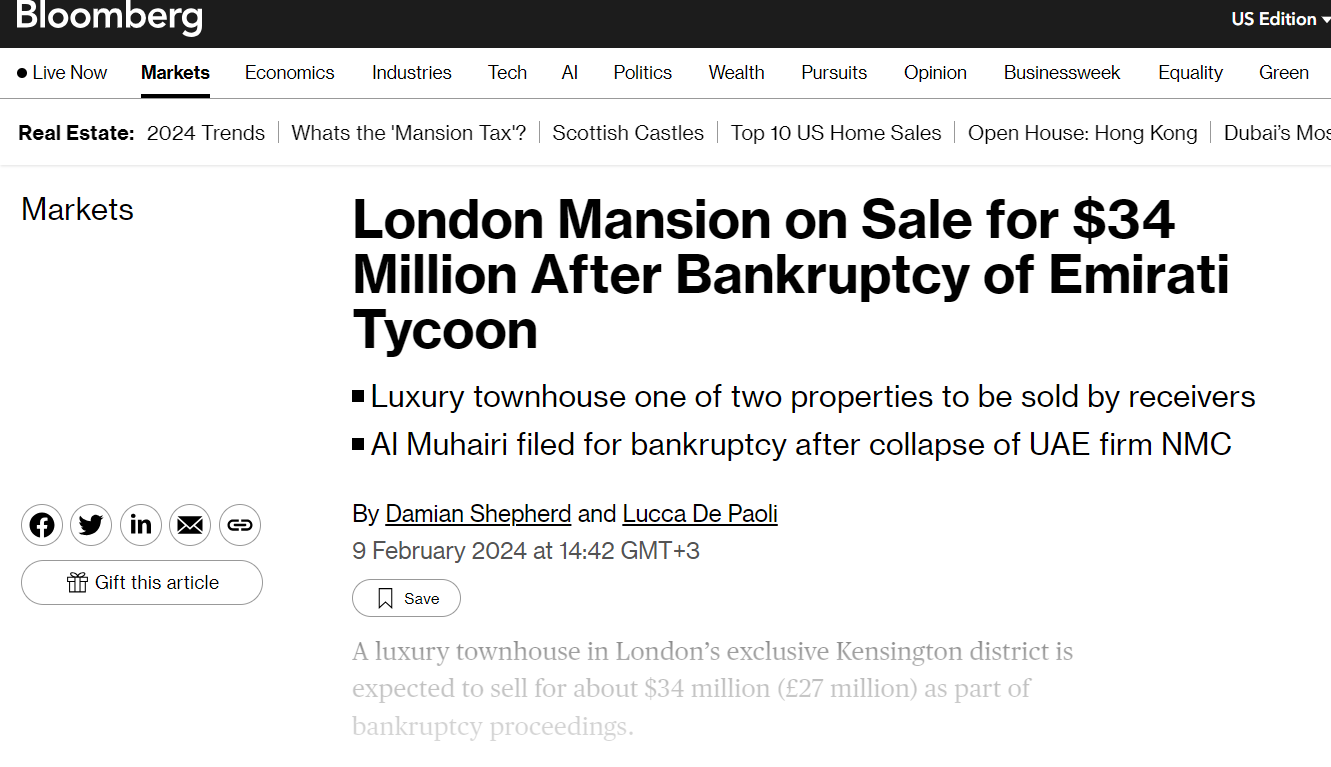Open Whats the 'Mansion Tax'? link
Screen dimensions: 1331x767
click(409, 133)
